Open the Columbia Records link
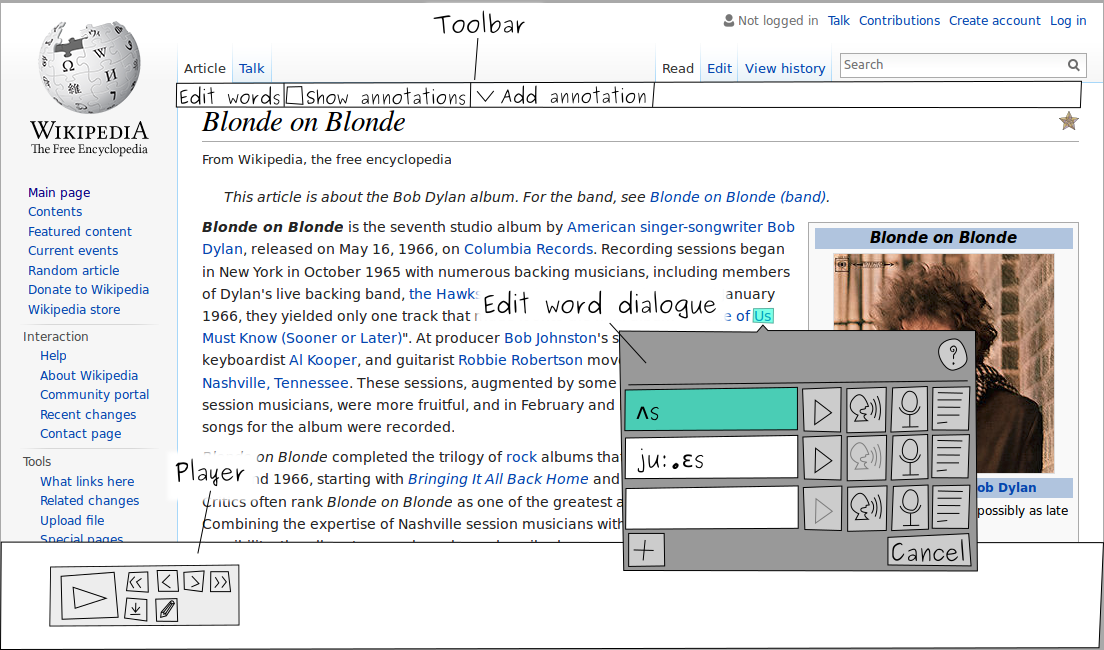Screen dimensions: 1104x650 528,249
